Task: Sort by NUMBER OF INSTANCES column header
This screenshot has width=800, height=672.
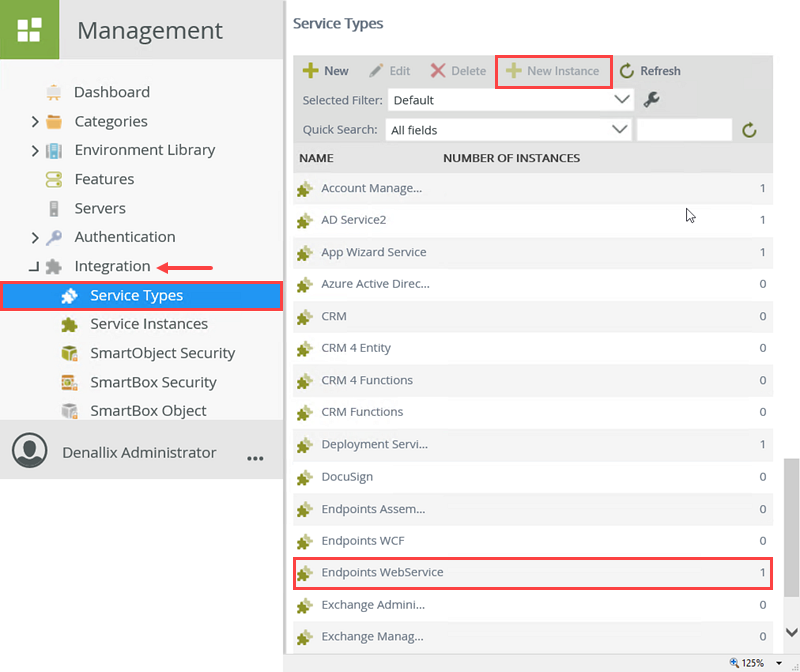Action: pos(511,158)
